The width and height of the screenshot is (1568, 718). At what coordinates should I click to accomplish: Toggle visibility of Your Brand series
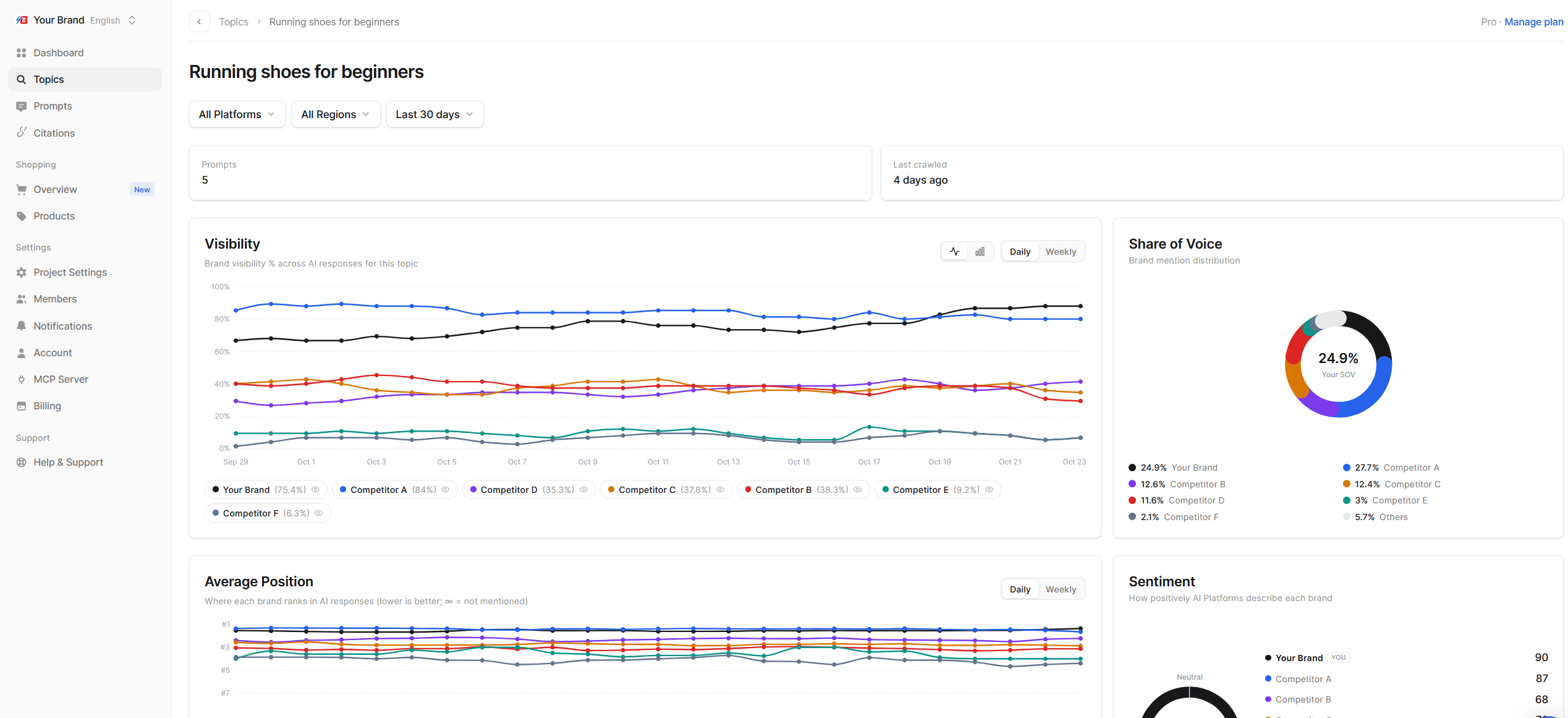pos(316,489)
